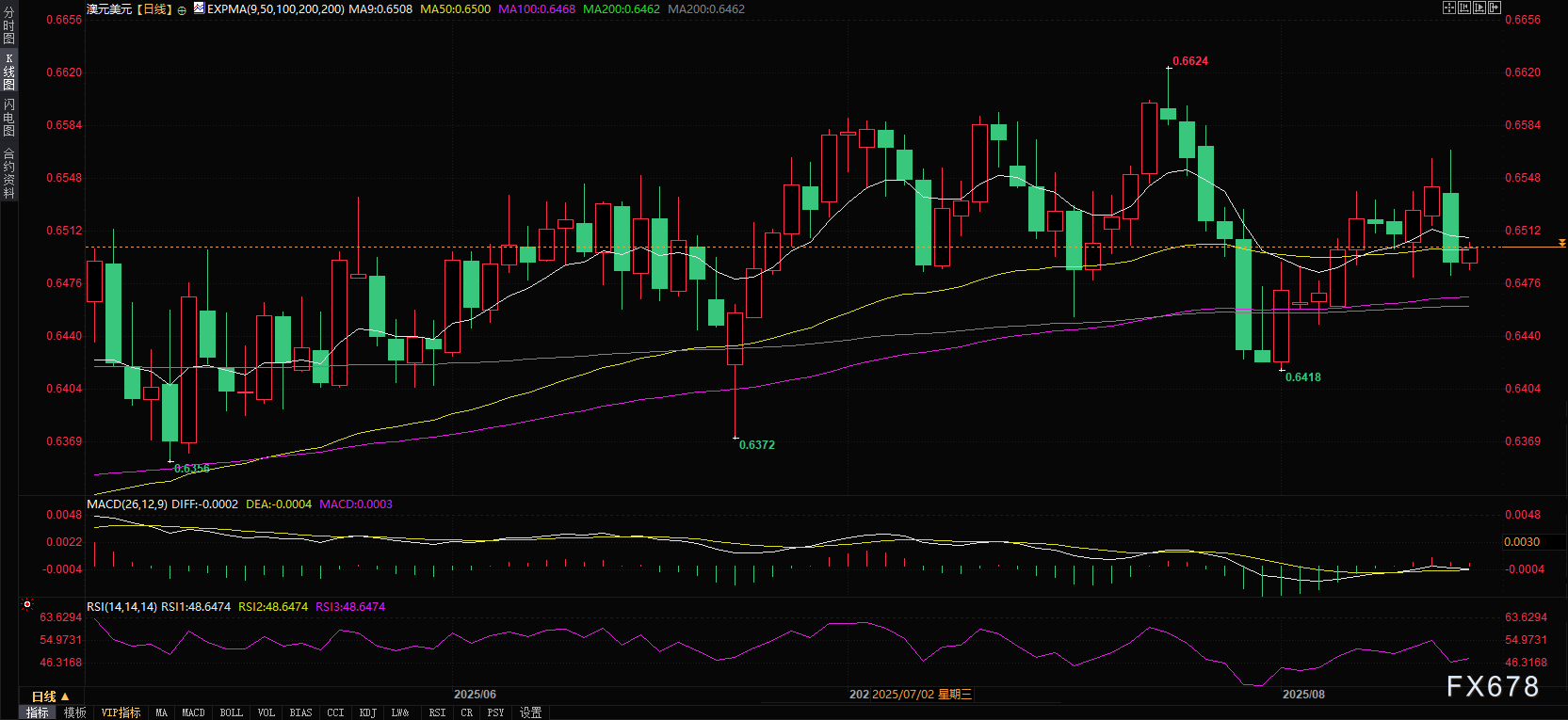Viewport: 1568px width, 720px height.
Task: Click the EXPMA indicator chart icon
Action: pyautogui.click(x=199, y=8)
